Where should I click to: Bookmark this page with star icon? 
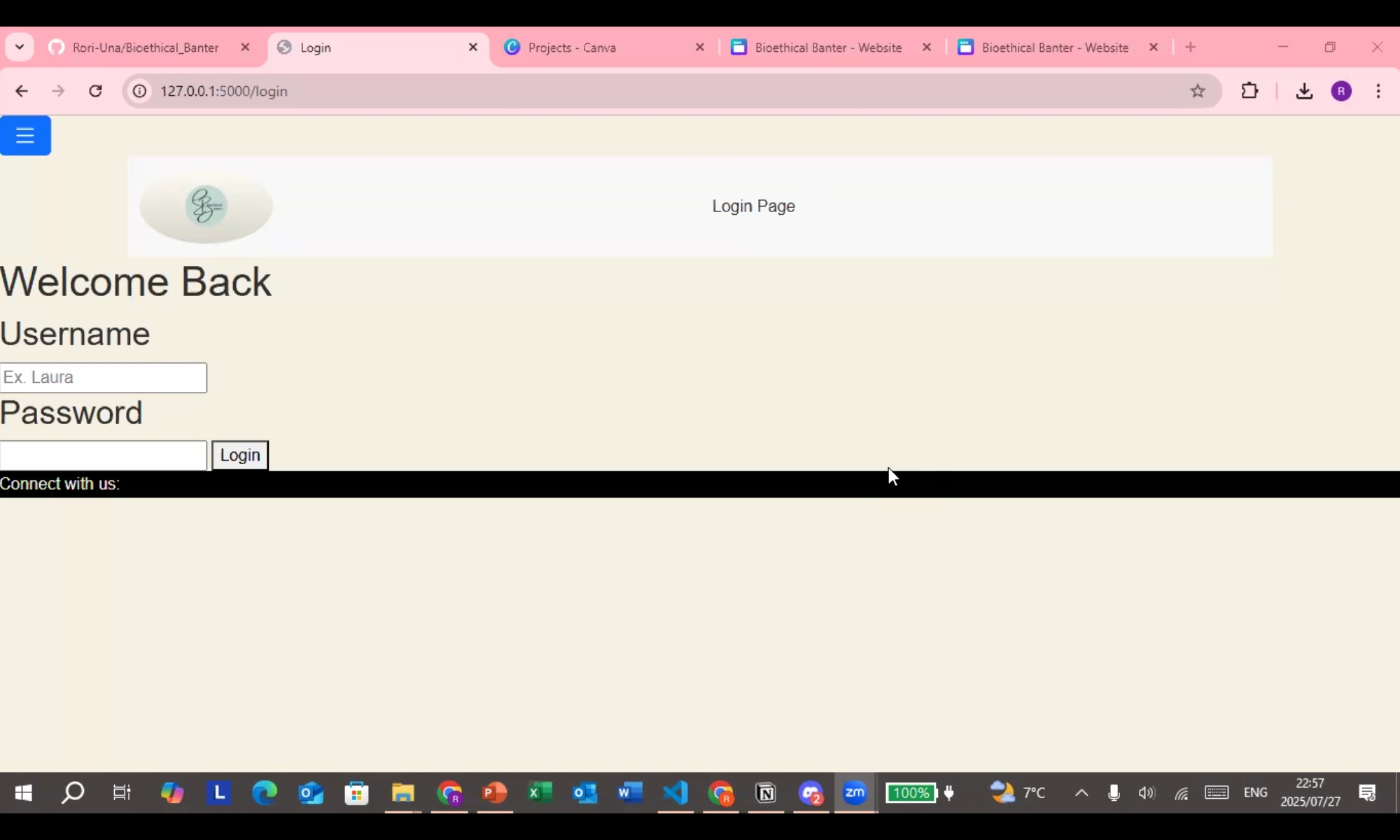(x=1198, y=91)
